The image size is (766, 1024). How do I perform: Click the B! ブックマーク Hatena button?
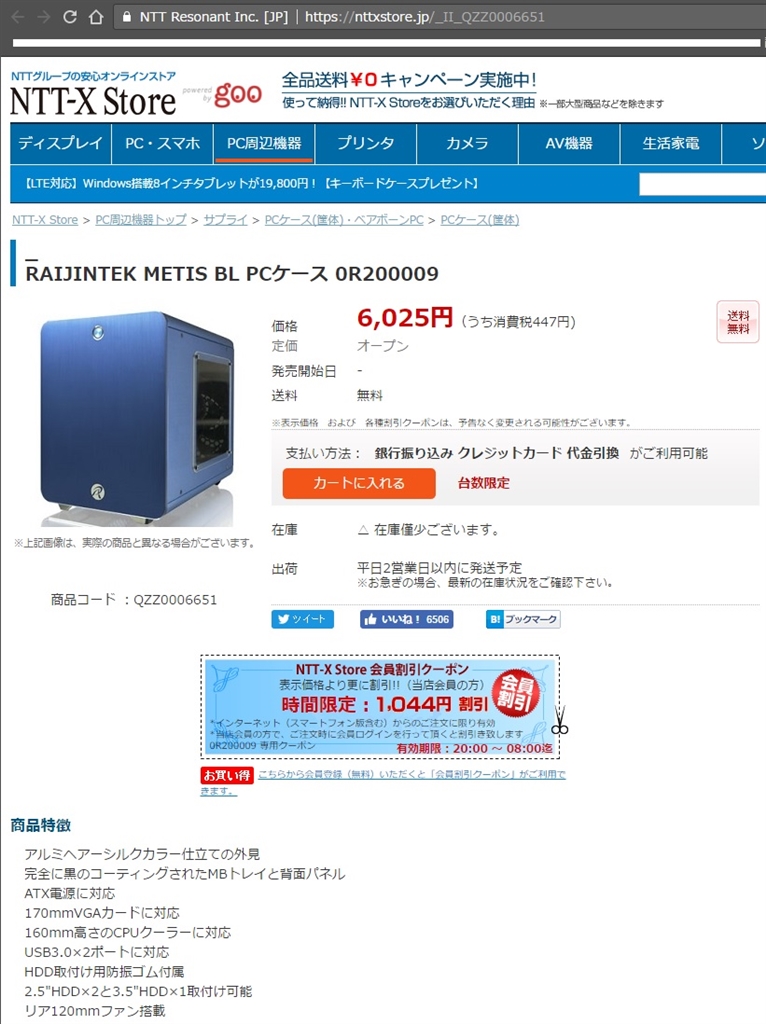click(x=522, y=619)
